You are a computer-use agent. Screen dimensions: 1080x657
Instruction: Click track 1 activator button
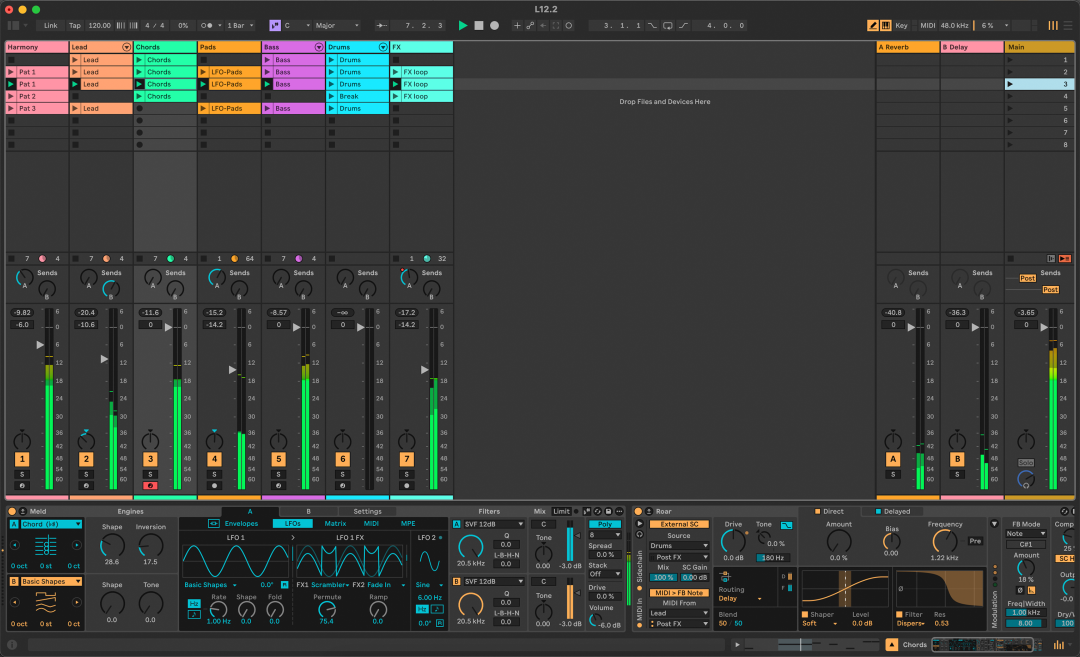coord(22,459)
